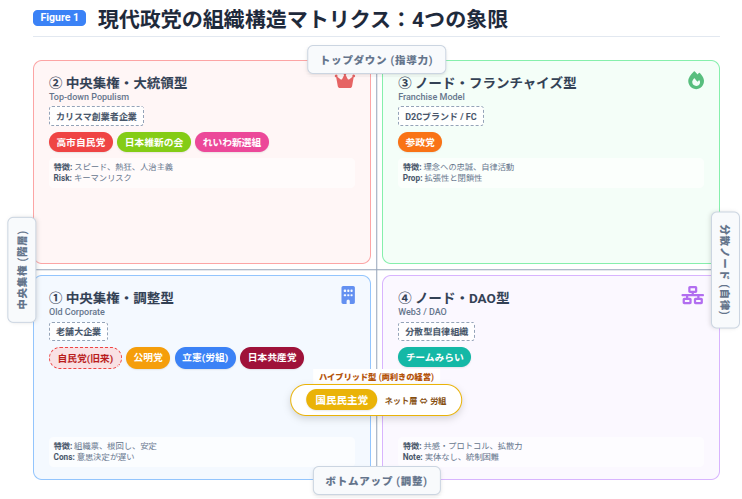Viewport: 742px width, 499px height.
Task: Click the green flame icon
Action: (696, 80)
